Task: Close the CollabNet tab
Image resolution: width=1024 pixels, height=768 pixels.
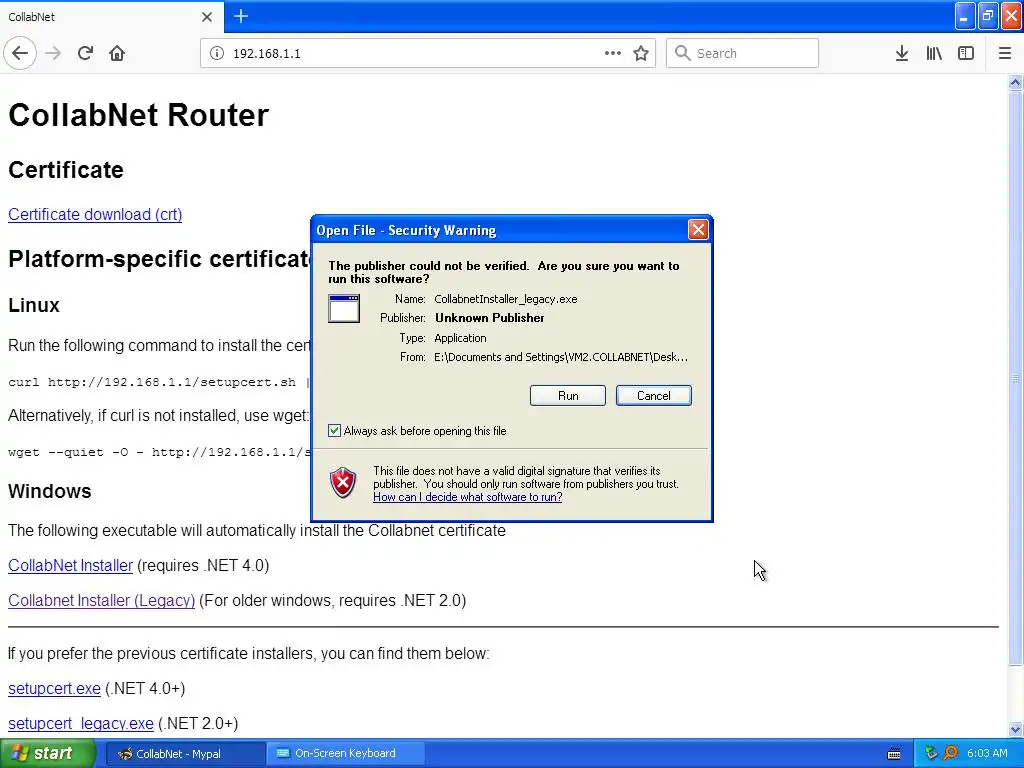Action: [207, 17]
